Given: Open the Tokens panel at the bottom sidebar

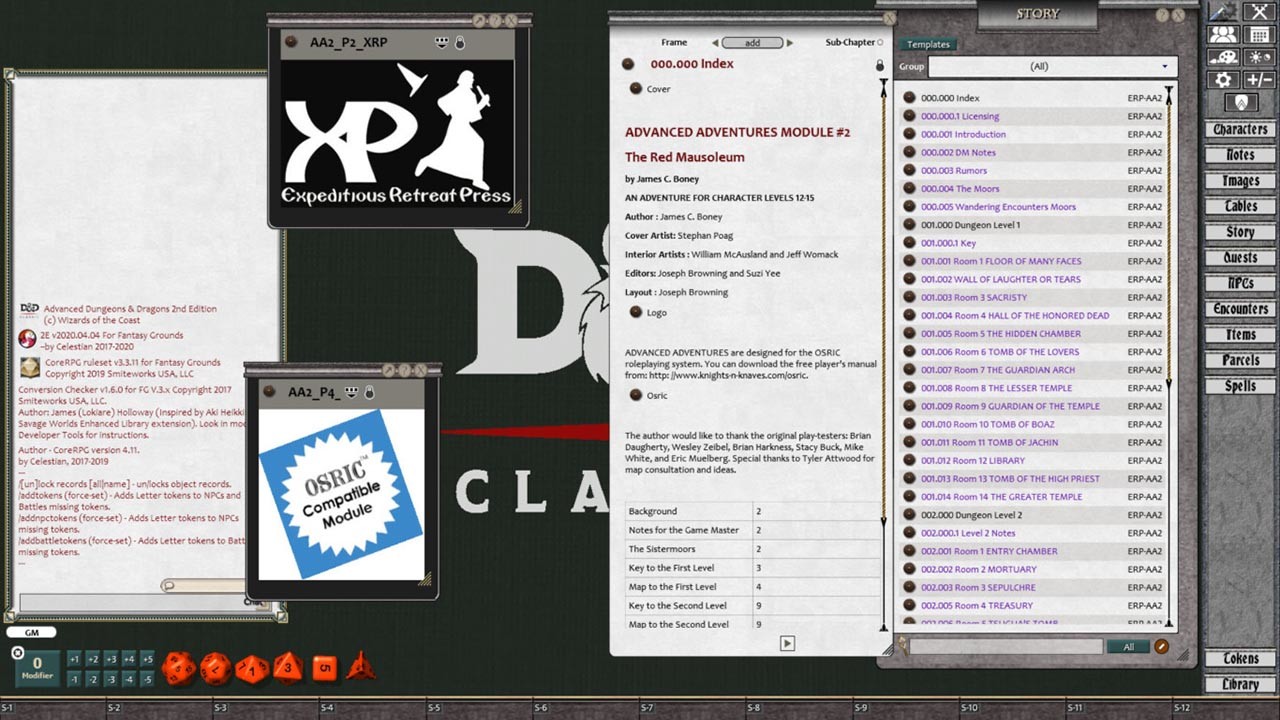Looking at the screenshot, I should click(x=1239, y=659).
